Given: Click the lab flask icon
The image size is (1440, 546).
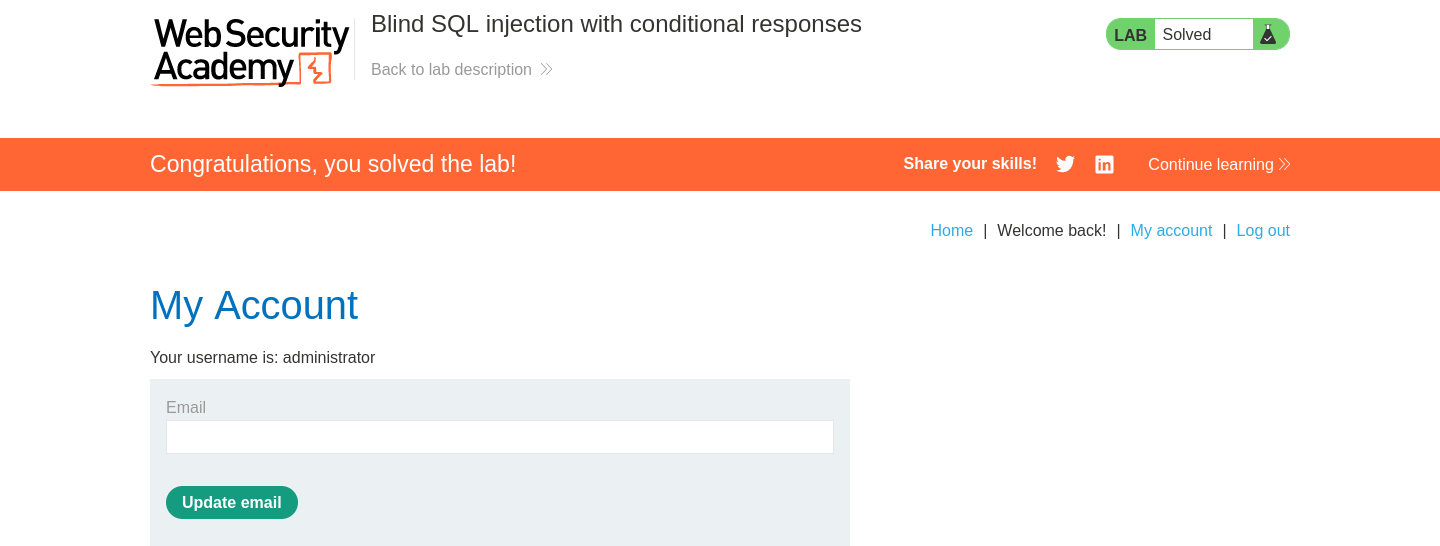Looking at the screenshot, I should pos(1268,34).
